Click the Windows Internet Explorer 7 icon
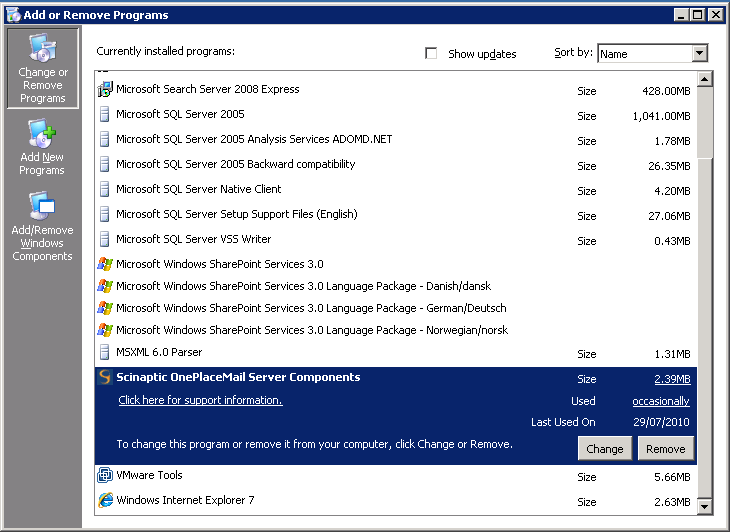This screenshot has height=532, width=730. click(x=105, y=500)
